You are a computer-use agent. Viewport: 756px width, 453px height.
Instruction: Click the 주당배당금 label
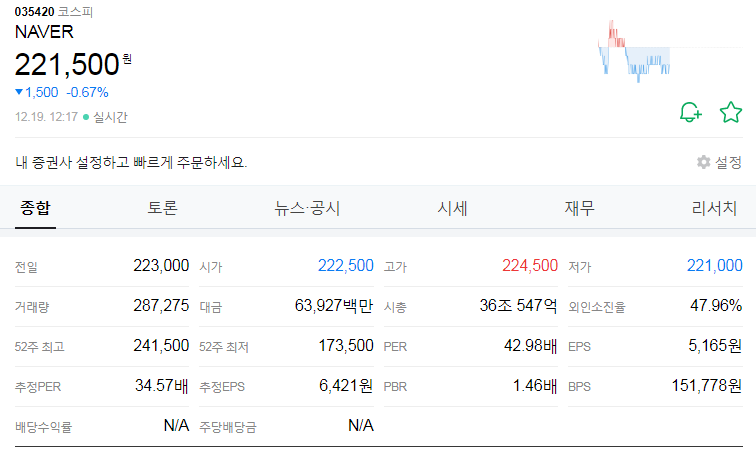click(228, 427)
